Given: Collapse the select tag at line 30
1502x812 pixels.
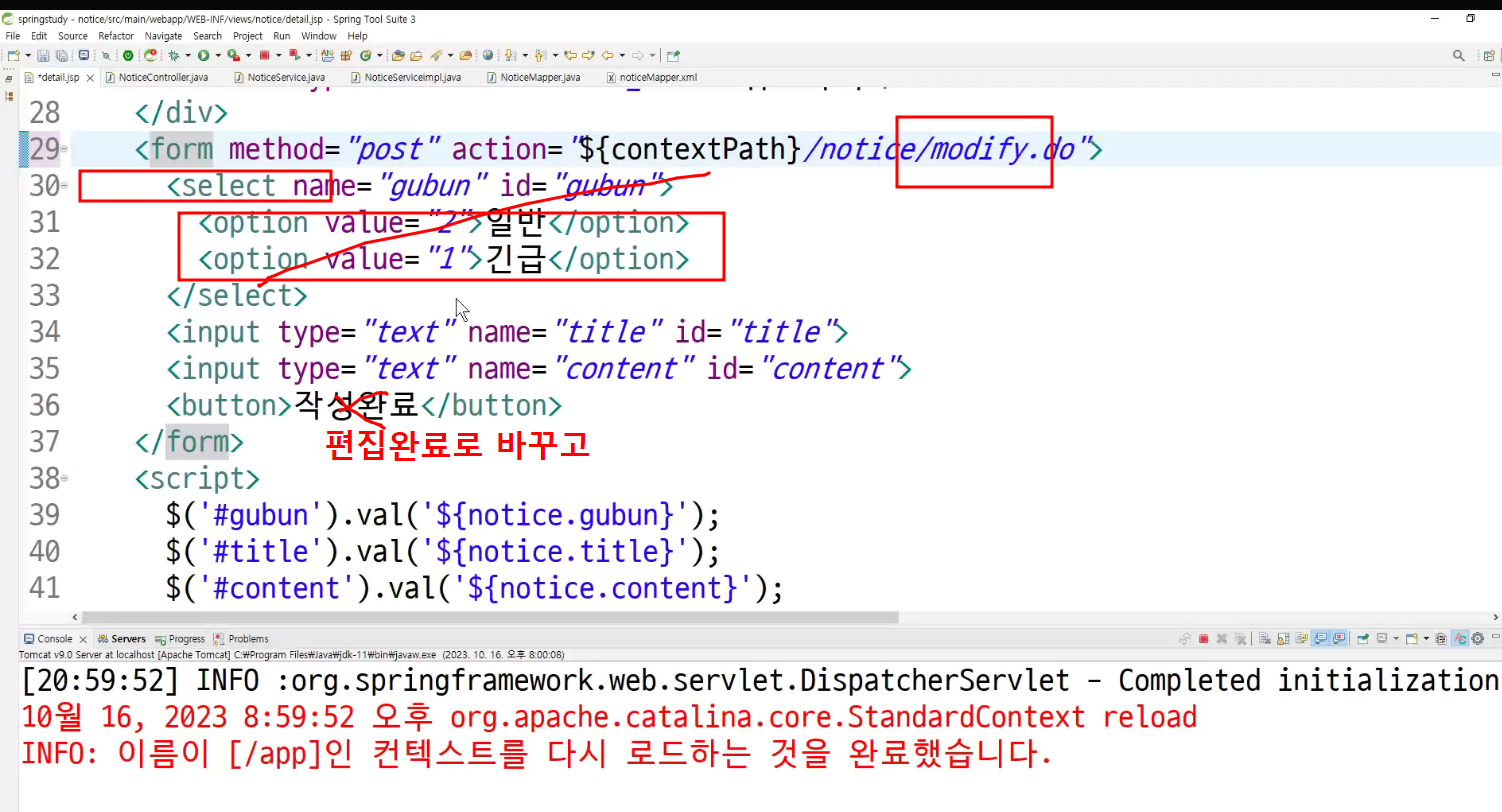Looking at the screenshot, I should point(65,186).
